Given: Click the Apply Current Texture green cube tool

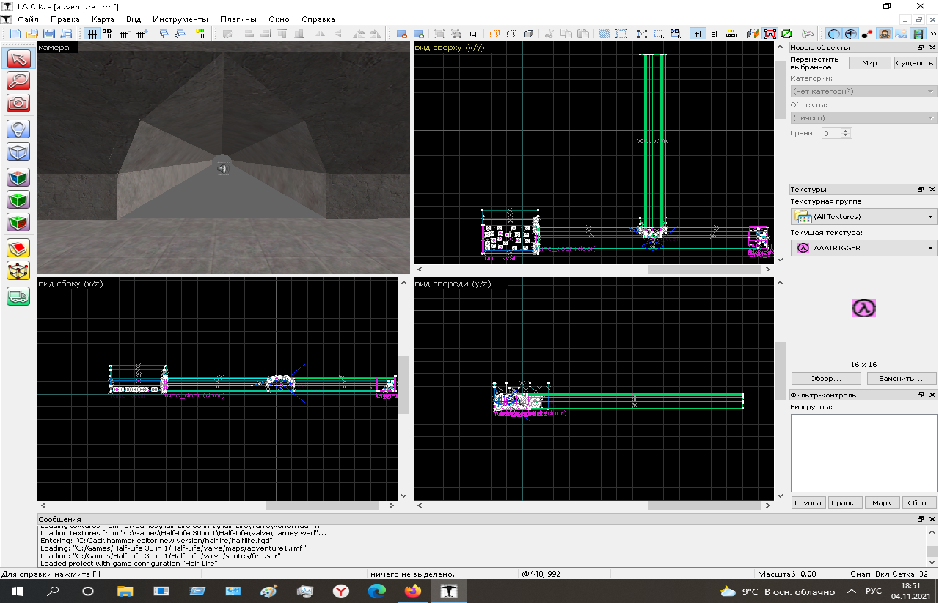Looking at the screenshot, I should pyautogui.click(x=19, y=200).
